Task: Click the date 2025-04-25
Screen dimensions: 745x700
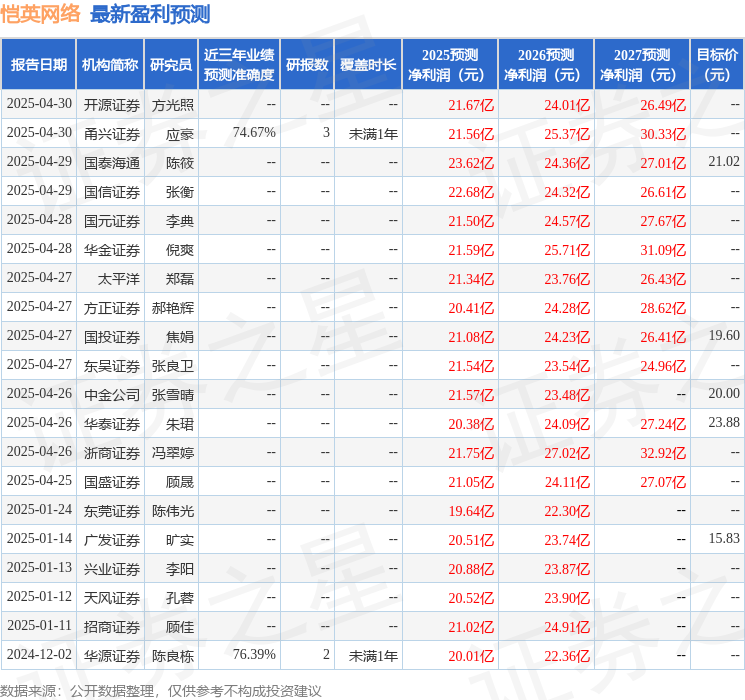Action: [39, 480]
